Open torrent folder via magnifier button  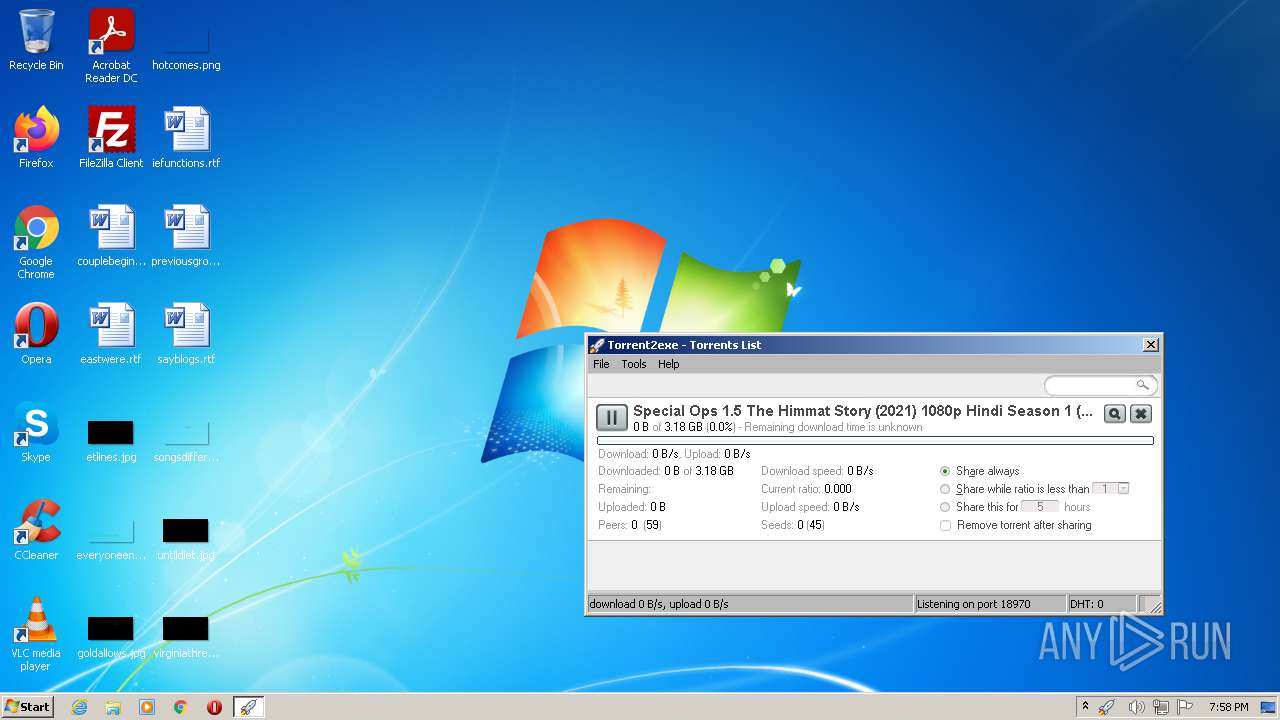(x=1115, y=414)
